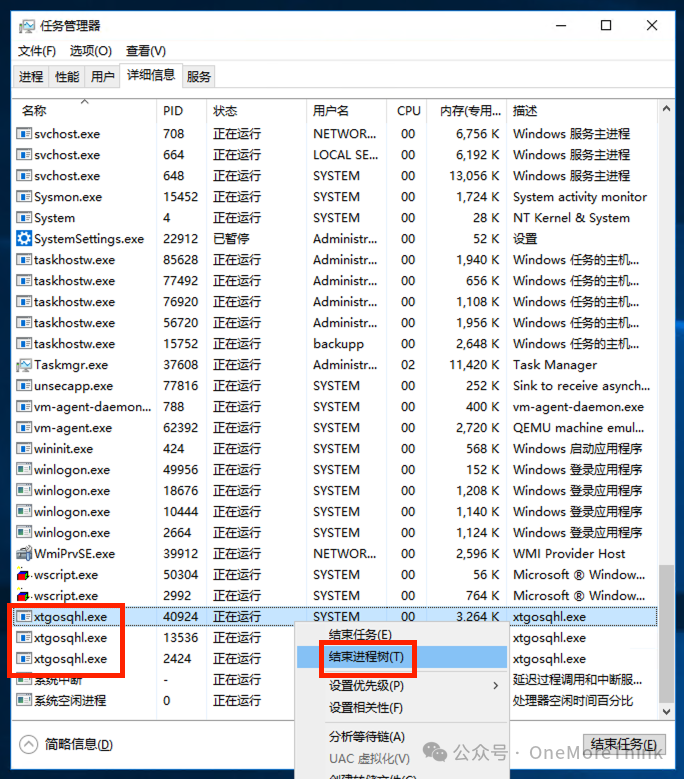The height and width of the screenshot is (779, 684).
Task: Click the Taskmgr.exe process icon
Action: [x=23, y=365]
